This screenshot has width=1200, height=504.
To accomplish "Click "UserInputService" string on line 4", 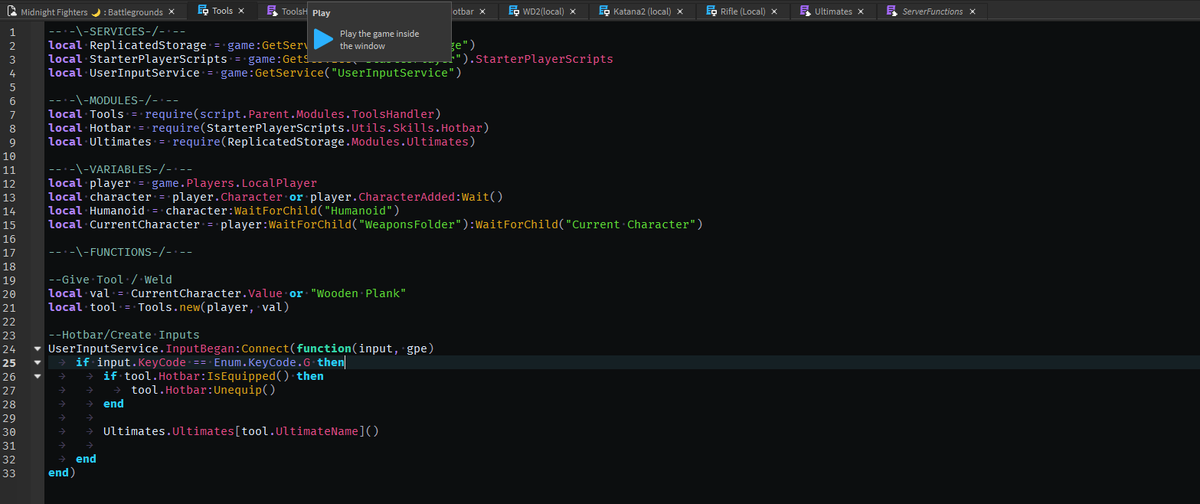I will click(391, 74).
